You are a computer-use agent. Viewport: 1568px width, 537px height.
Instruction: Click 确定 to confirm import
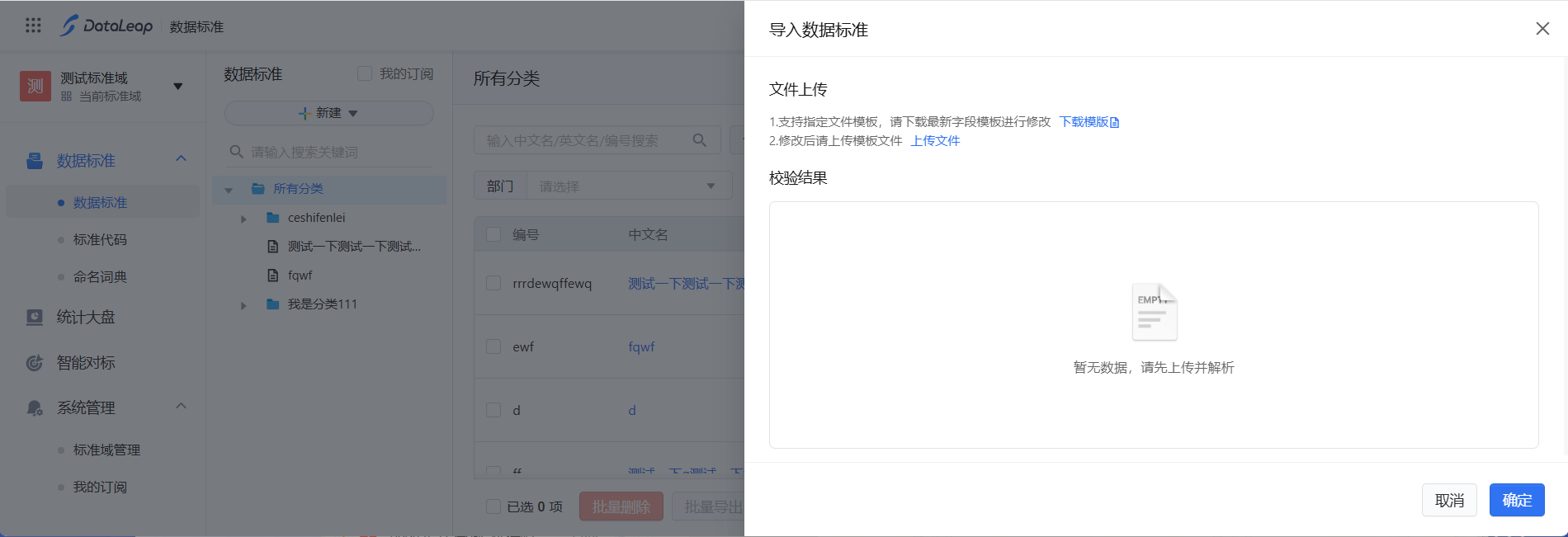[1517, 500]
